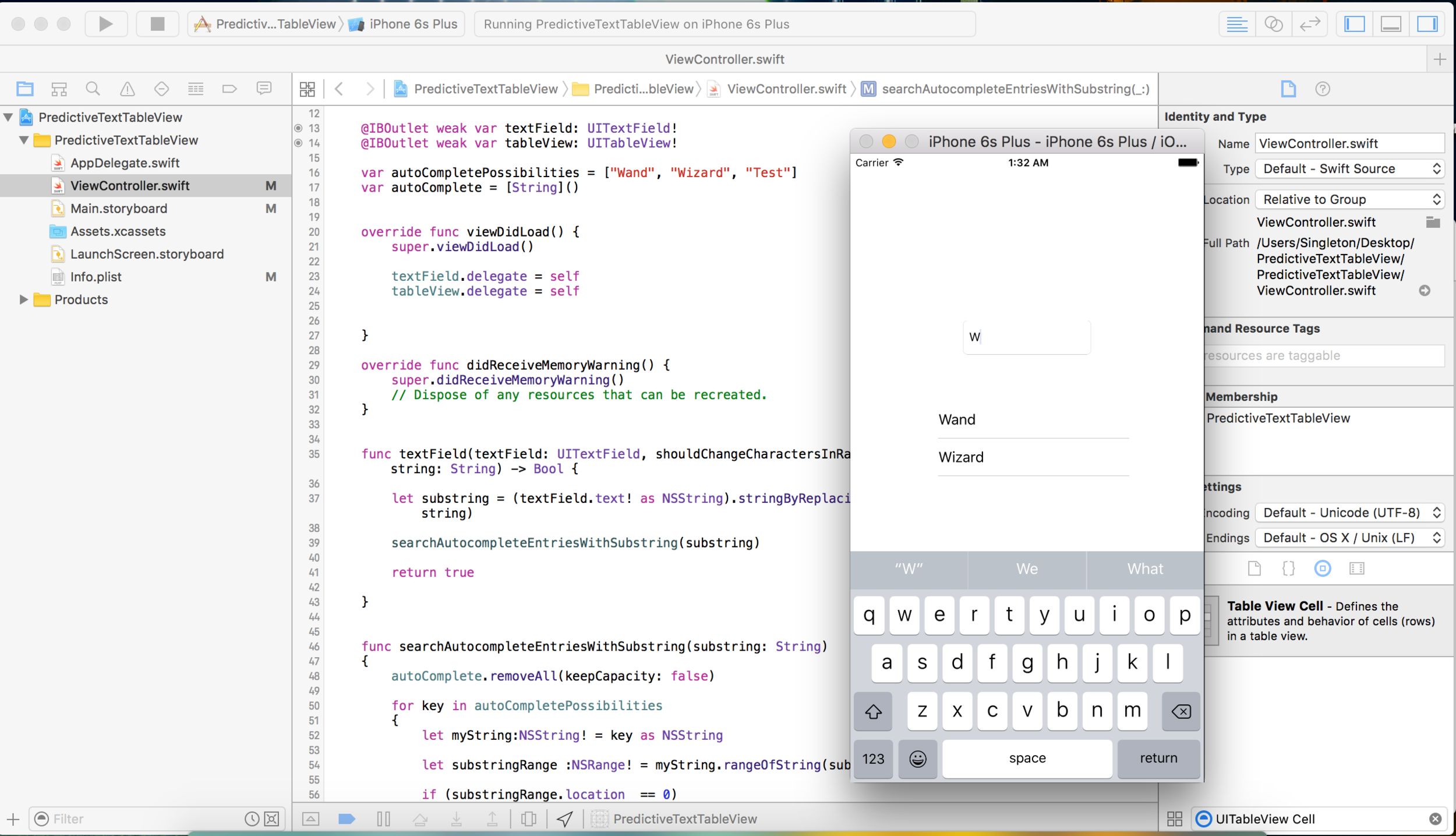Expand the Products folder
The width and height of the screenshot is (1456, 836).
(x=23, y=299)
